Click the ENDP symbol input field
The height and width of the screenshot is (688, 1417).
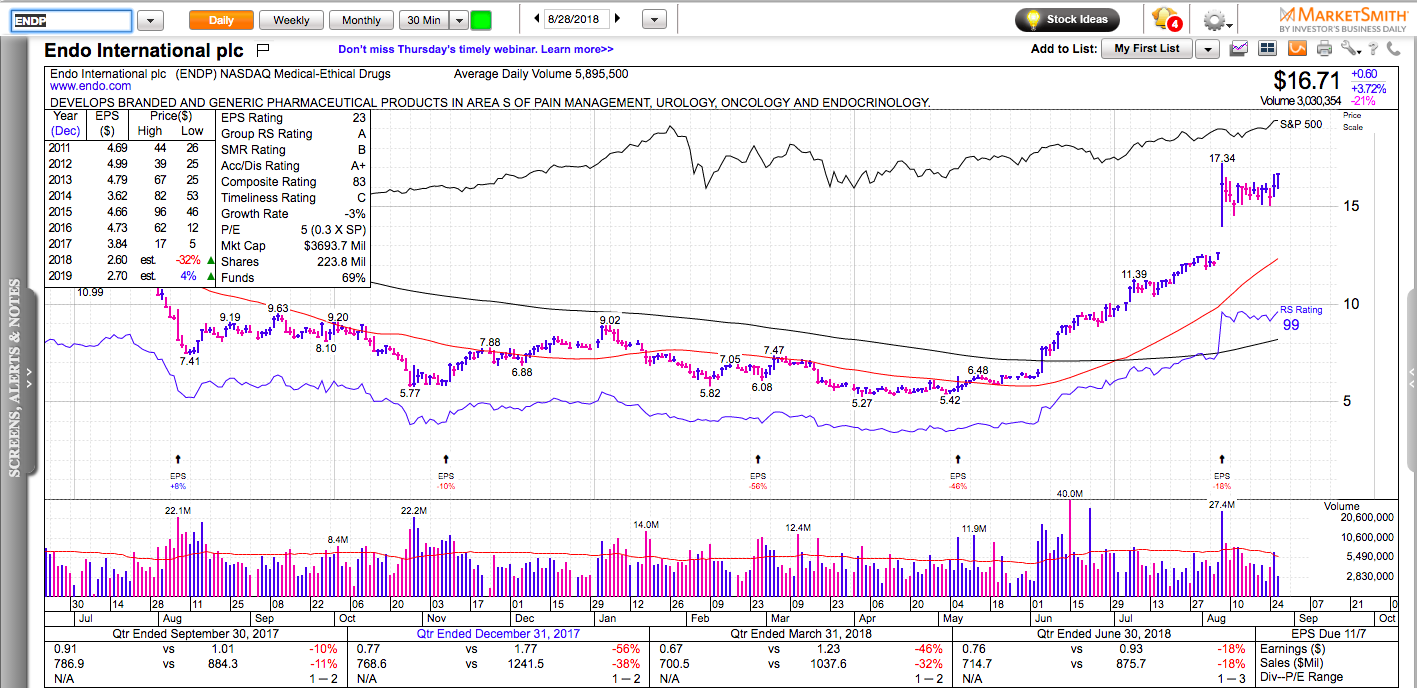pos(71,20)
